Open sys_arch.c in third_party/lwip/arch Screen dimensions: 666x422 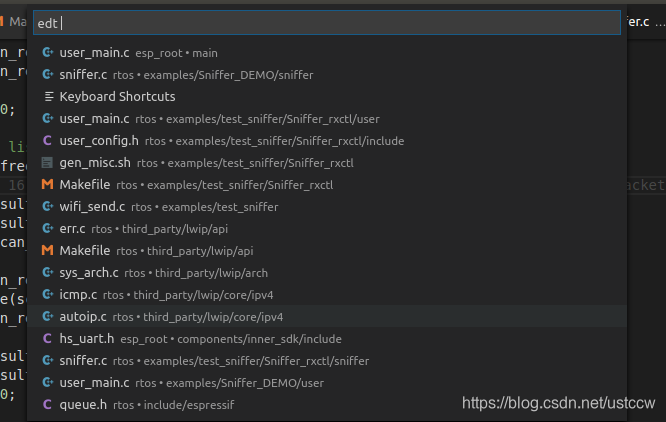pyautogui.click(x=327, y=273)
